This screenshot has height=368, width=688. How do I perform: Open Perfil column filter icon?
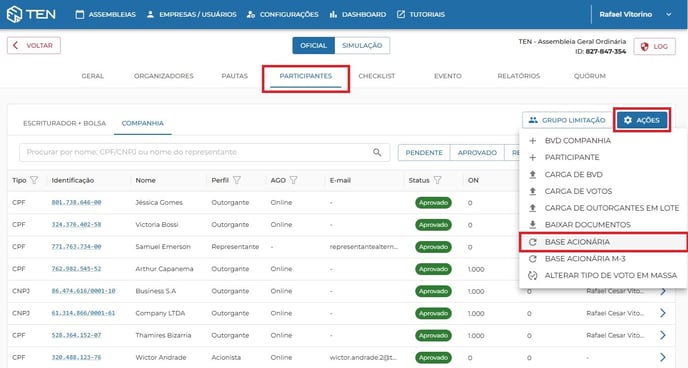(236, 180)
